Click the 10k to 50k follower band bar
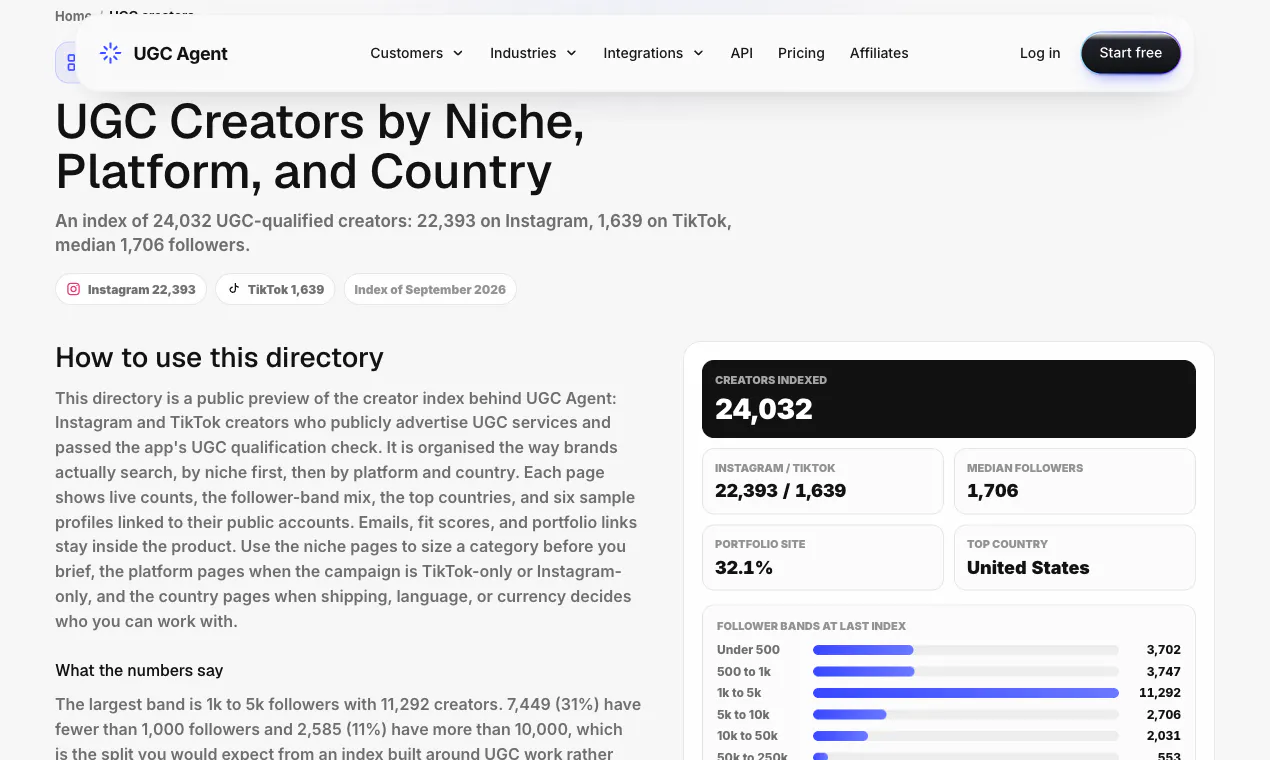The width and height of the screenshot is (1270, 760). coord(966,736)
